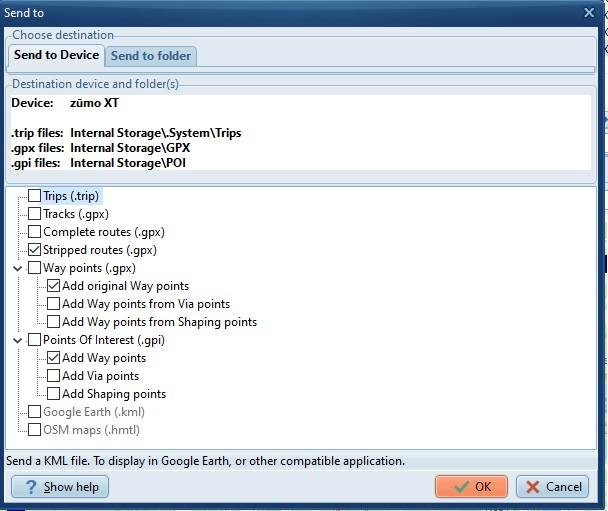Select the OSM maps (.hmtl) tree item
Screen dimensions: 608x511
[x=91, y=430]
